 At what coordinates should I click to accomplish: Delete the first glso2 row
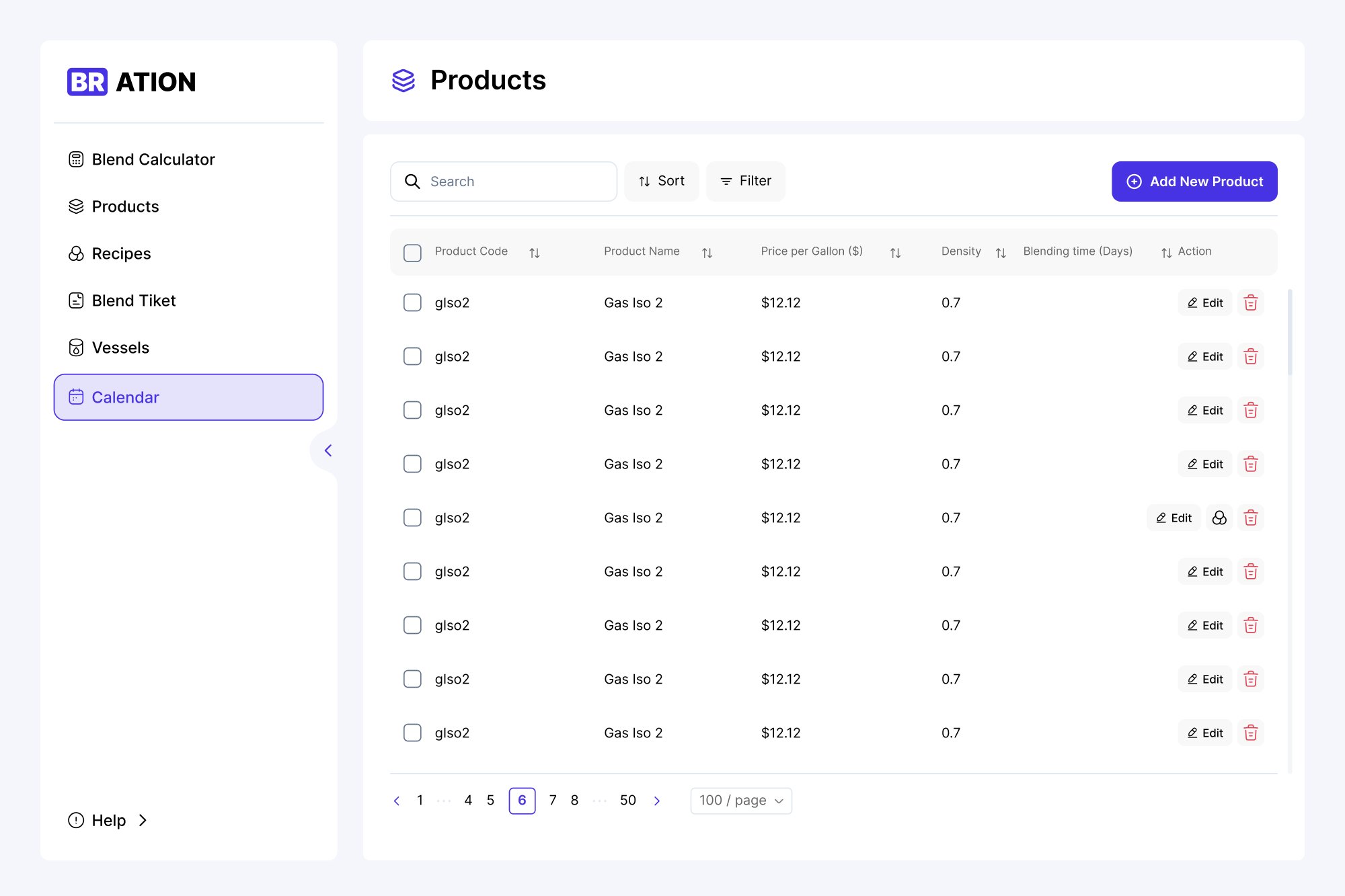(x=1250, y=302)
